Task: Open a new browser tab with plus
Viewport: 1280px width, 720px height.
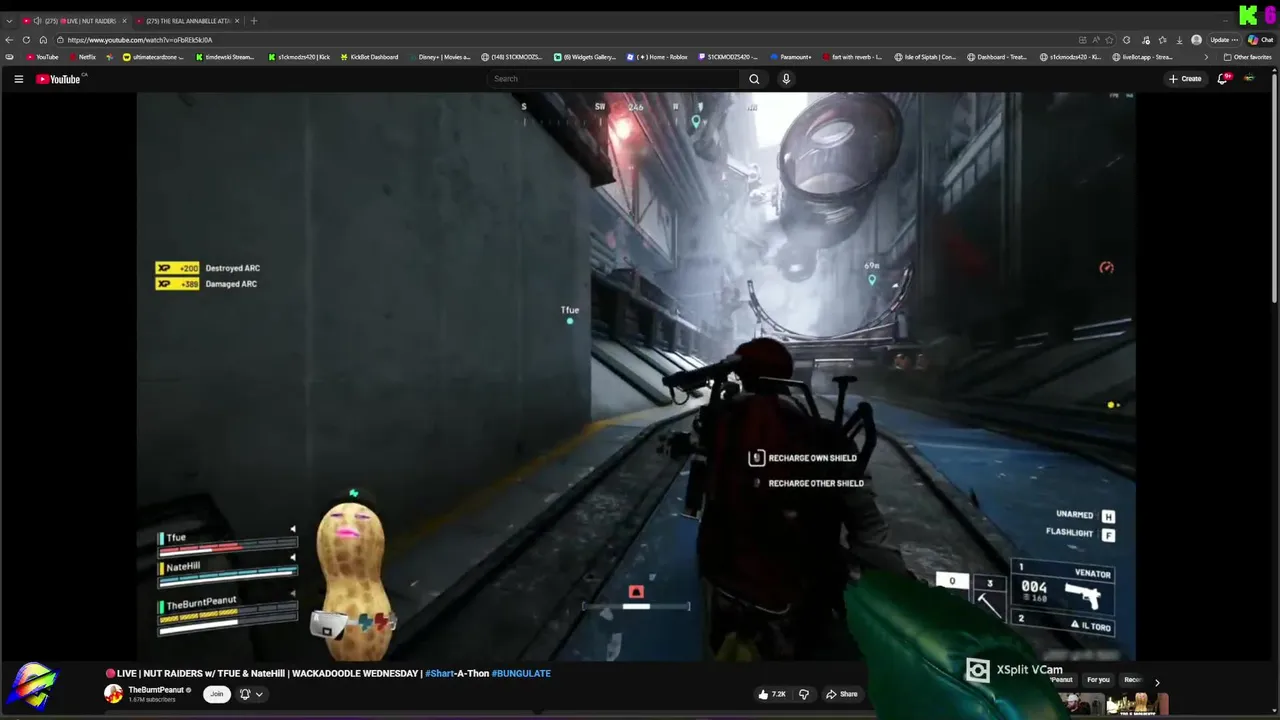Action: (253, 21)
